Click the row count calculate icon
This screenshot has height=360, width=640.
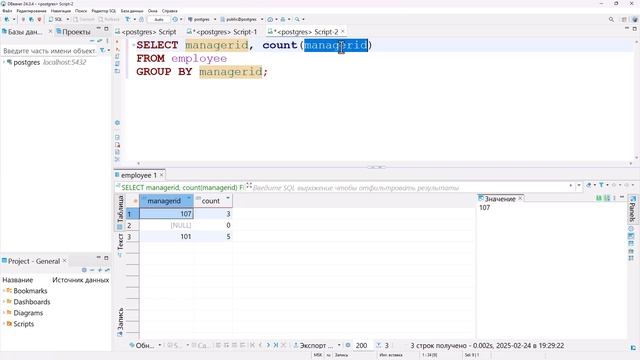click(x=378, y=345)
